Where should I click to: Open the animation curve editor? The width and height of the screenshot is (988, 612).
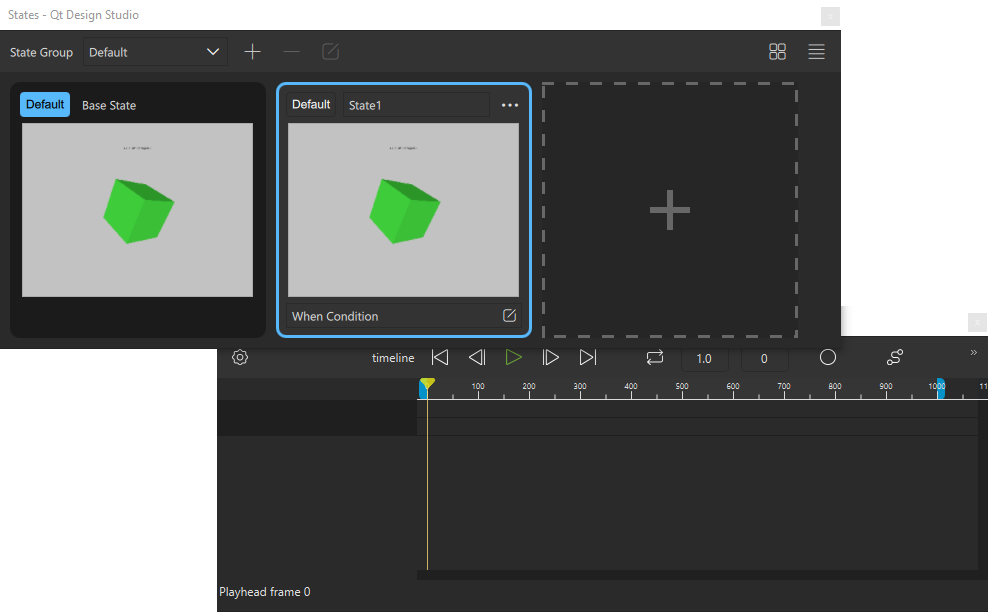tap(895, 358)
